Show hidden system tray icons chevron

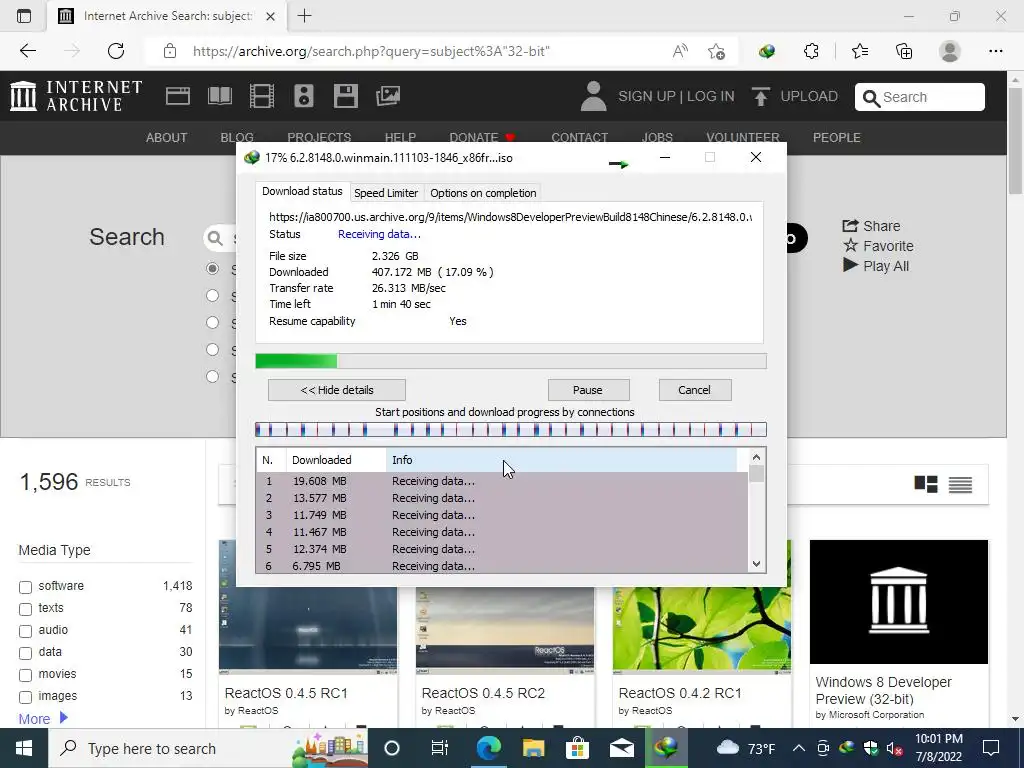point(798,748)
